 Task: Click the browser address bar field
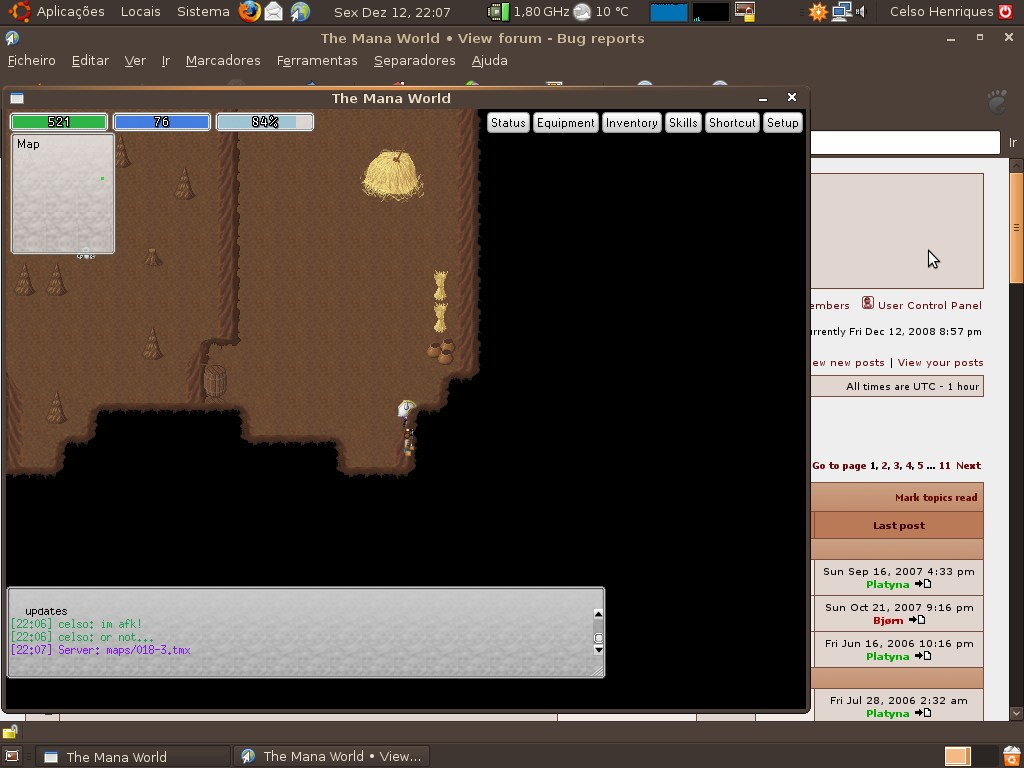pyautogui.click(x=905, y=142)
